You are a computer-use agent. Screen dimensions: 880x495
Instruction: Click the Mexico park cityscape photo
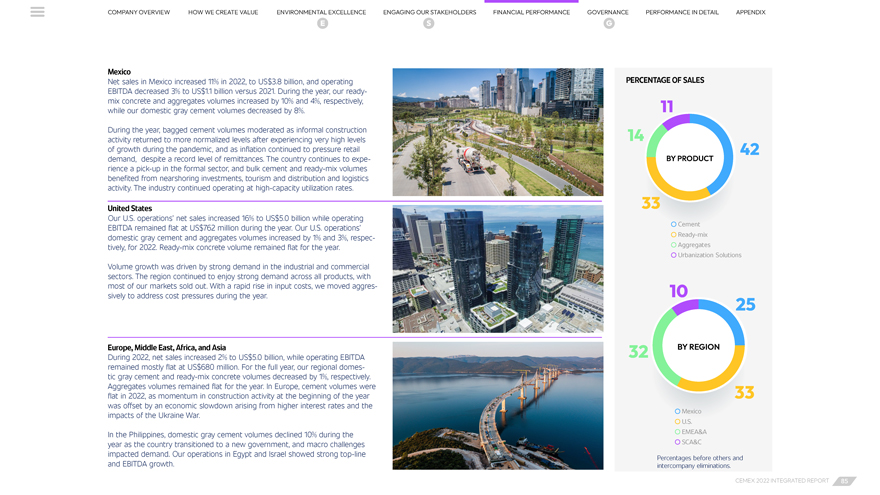coord(498,132)
